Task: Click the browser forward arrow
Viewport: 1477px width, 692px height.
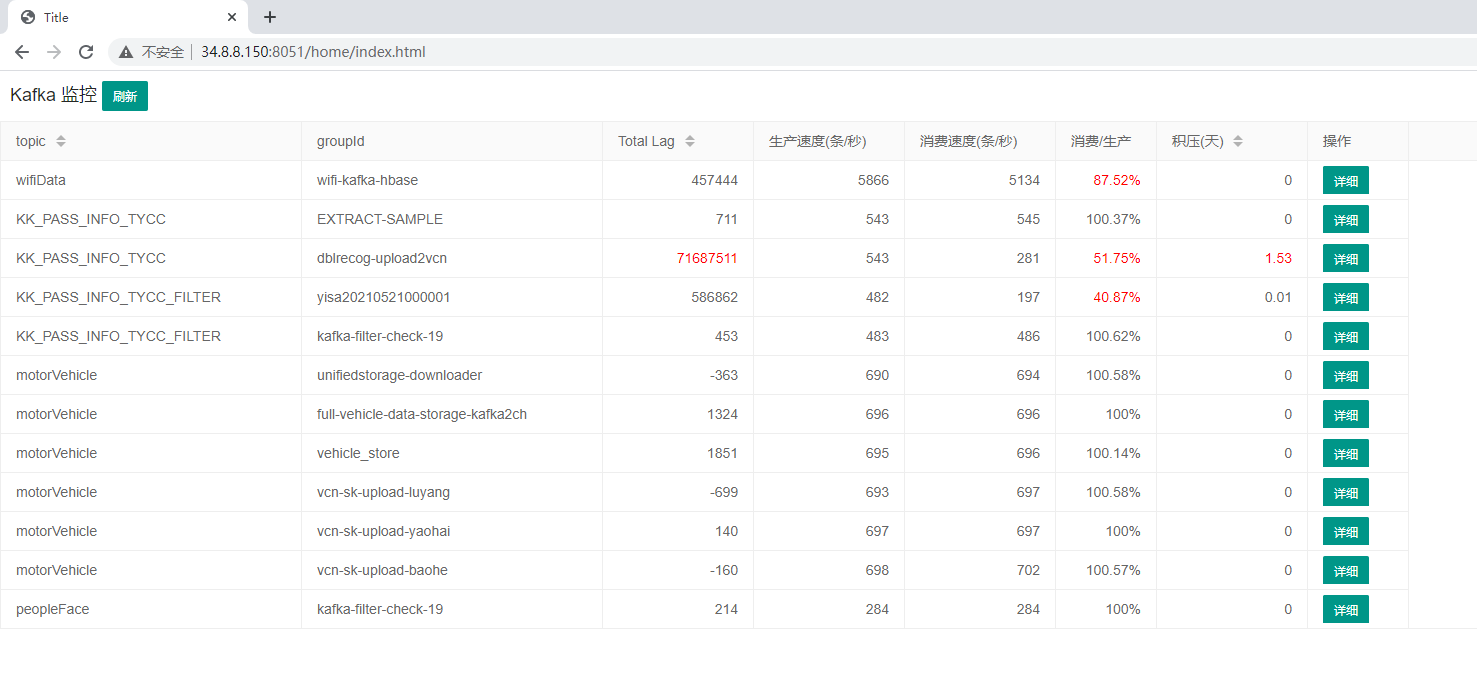Action: tap(54, 52)
